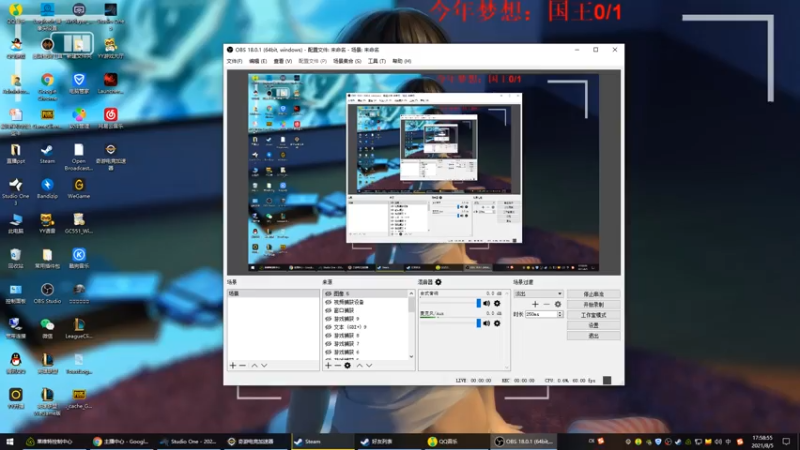Toggle visibility eye of 视频捕获设备 source
800x450 pixels.
pyautogui.click(x=328, y=302)
